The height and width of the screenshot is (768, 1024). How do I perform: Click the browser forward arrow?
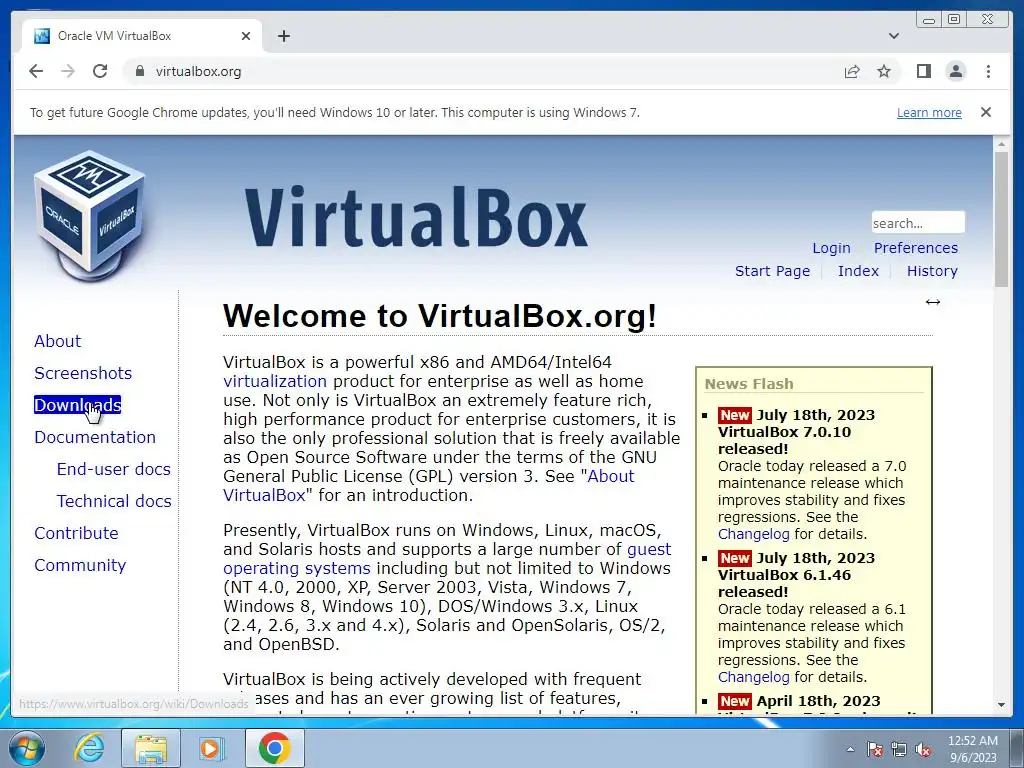[x=68, y=71]
